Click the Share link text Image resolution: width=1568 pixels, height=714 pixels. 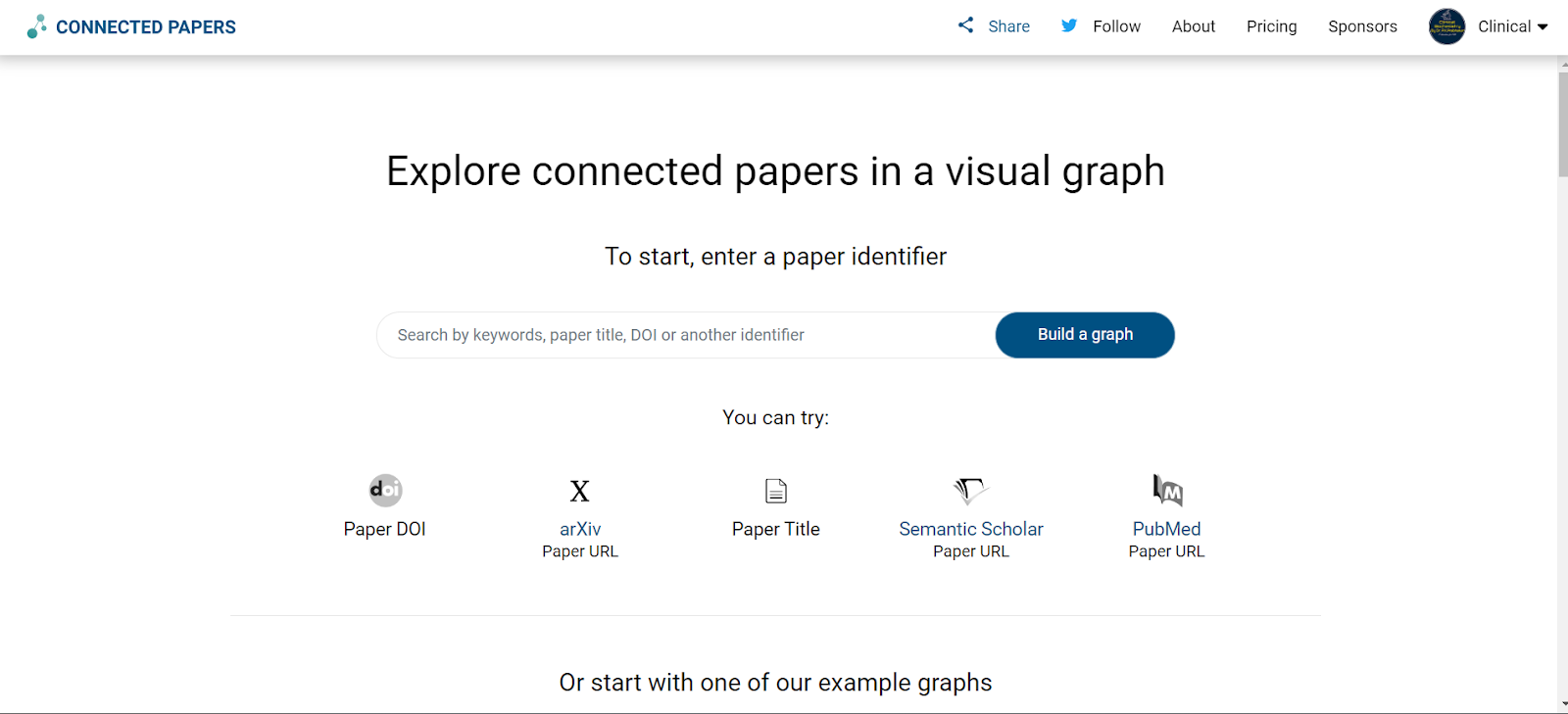pos(1008,26)
